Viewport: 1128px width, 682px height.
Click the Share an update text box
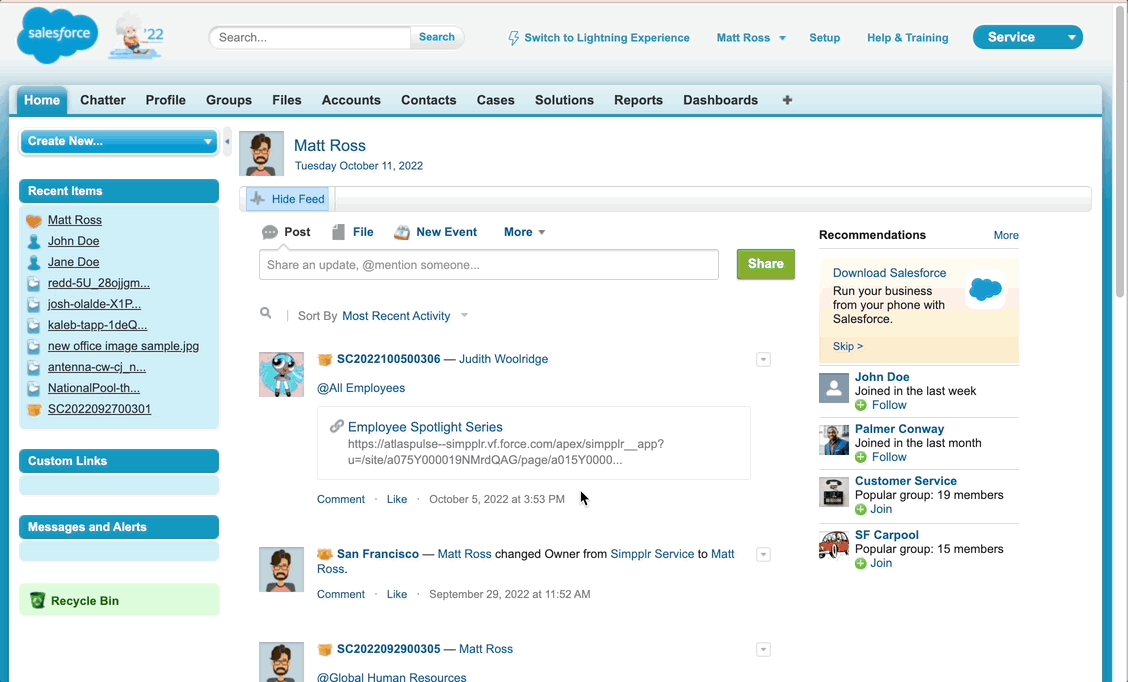(x=488, y=265)
